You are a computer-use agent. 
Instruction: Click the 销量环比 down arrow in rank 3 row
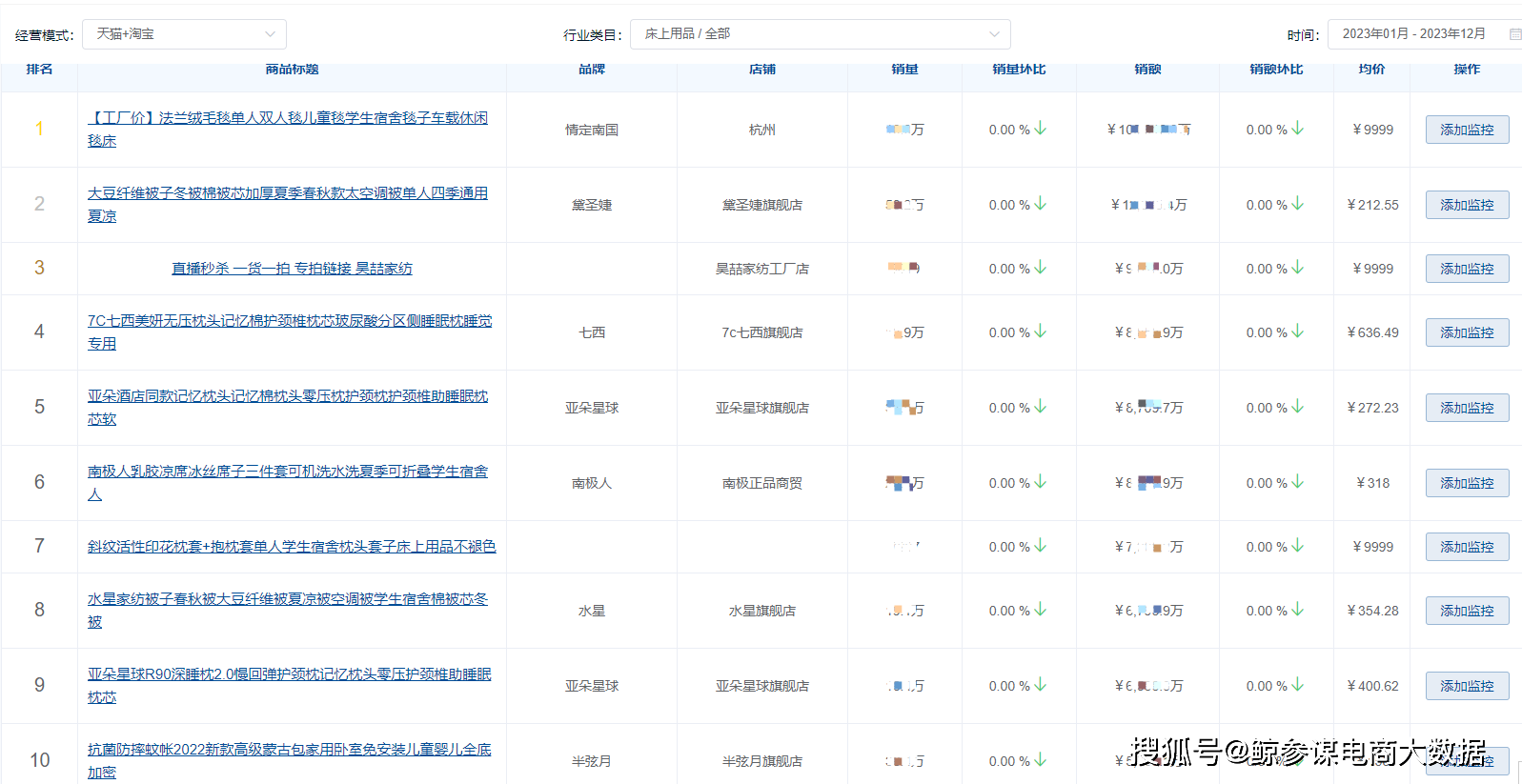pos(1041,268)
